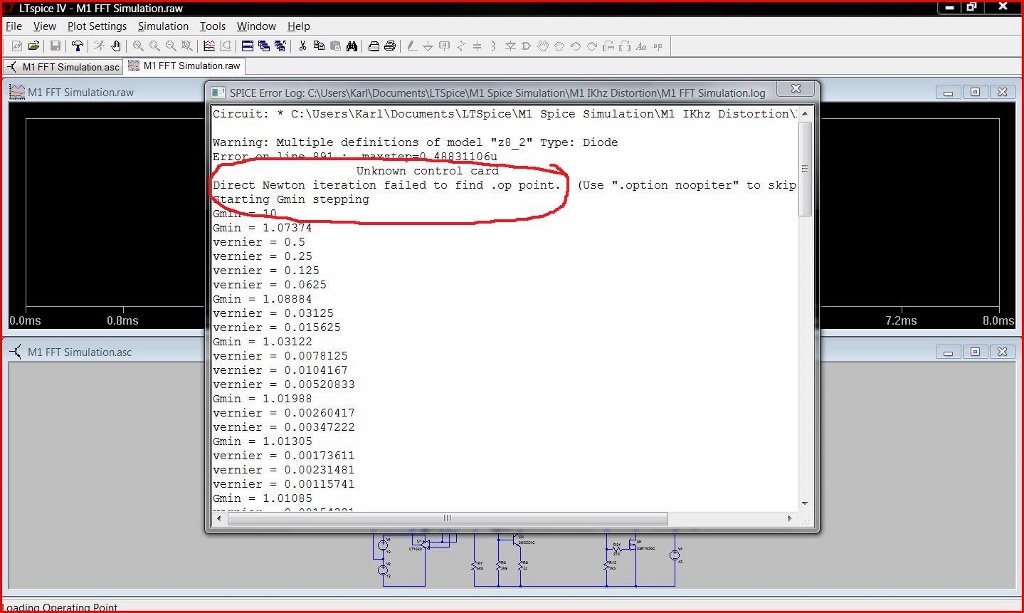Click the 'vernier = 0.00115741' log line
The image size is (1024, 613).
283,484
